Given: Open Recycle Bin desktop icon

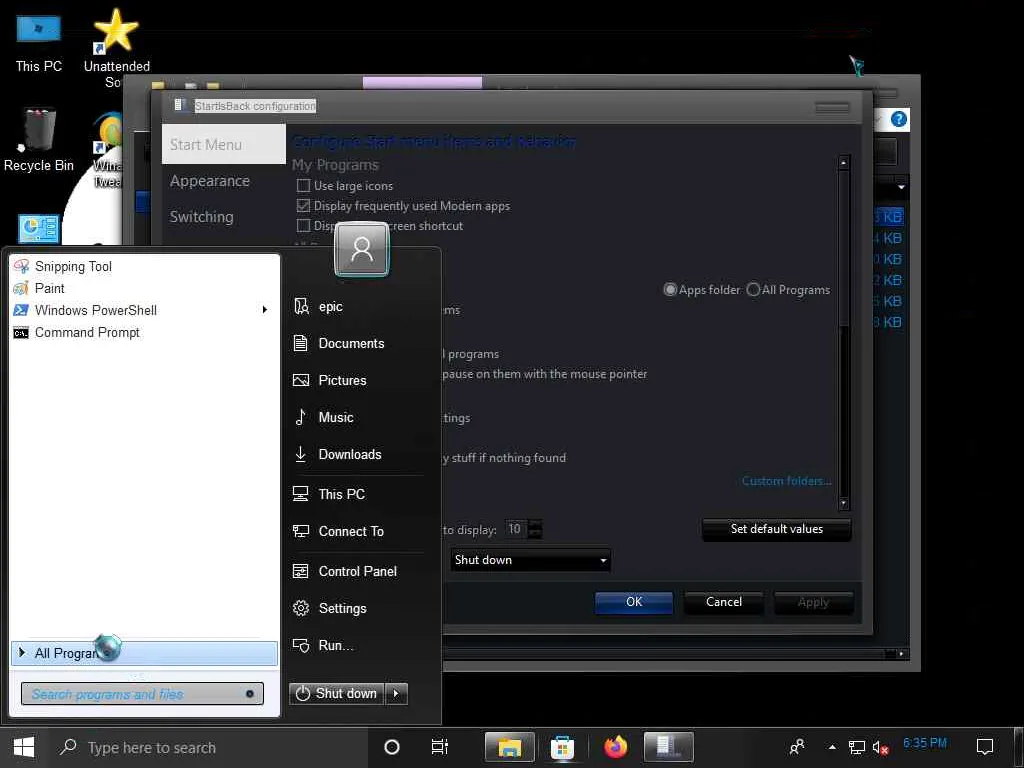Looking at the screenshot, I should 39,140.
